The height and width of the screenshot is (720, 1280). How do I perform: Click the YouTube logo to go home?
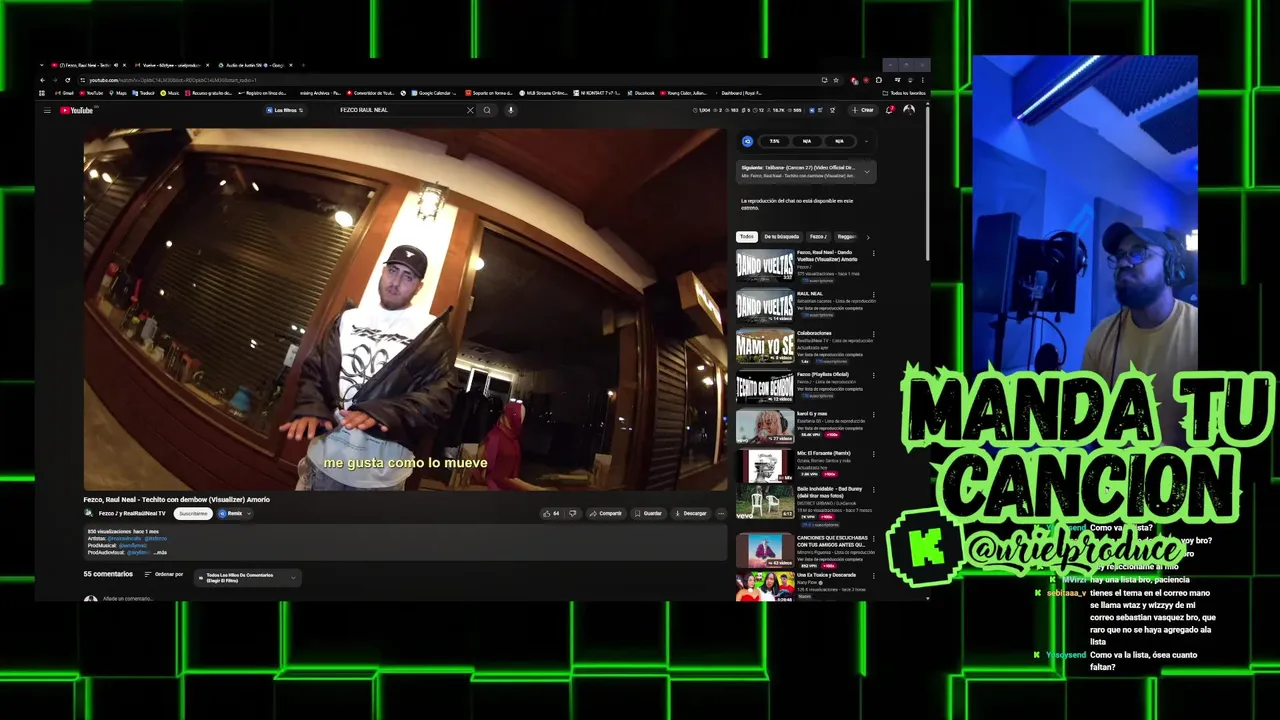pyautogui.click(x=77, y=110)
